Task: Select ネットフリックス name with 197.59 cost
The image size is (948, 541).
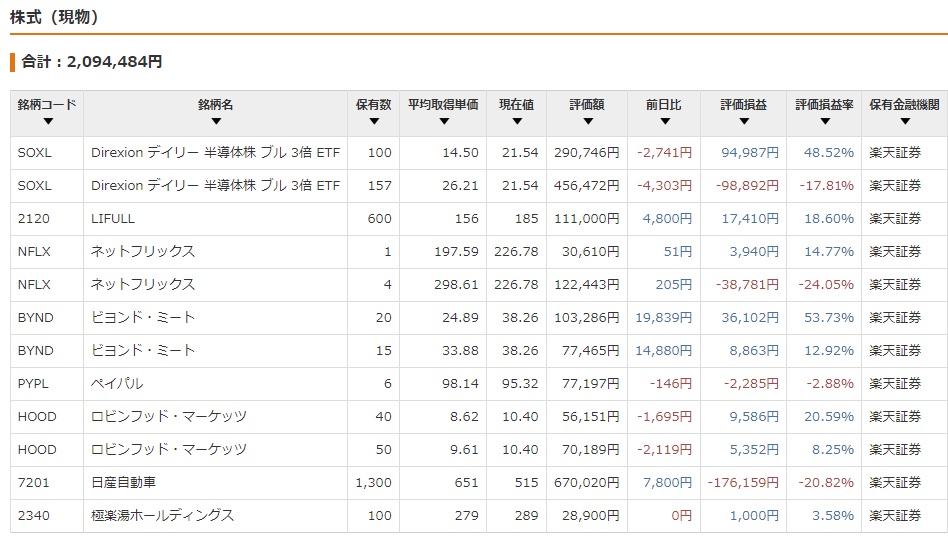Action: click(143, 251)
